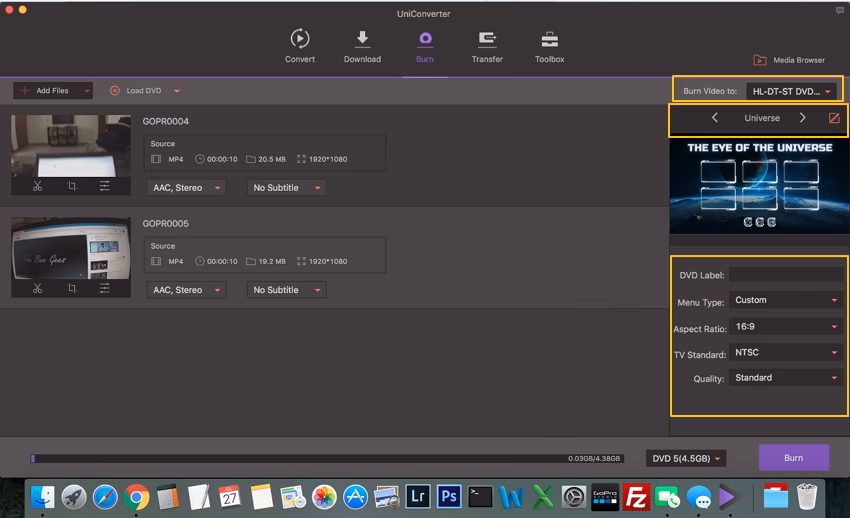
Task: Open the Toolbox tab
Action: point(549,46)
